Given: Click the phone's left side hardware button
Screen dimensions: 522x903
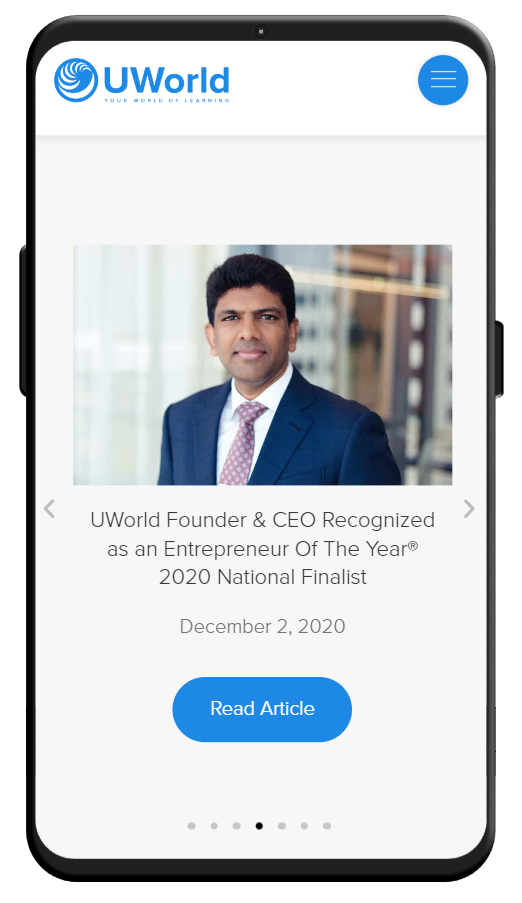Looking at the screenshot, I should coord(23,321).
